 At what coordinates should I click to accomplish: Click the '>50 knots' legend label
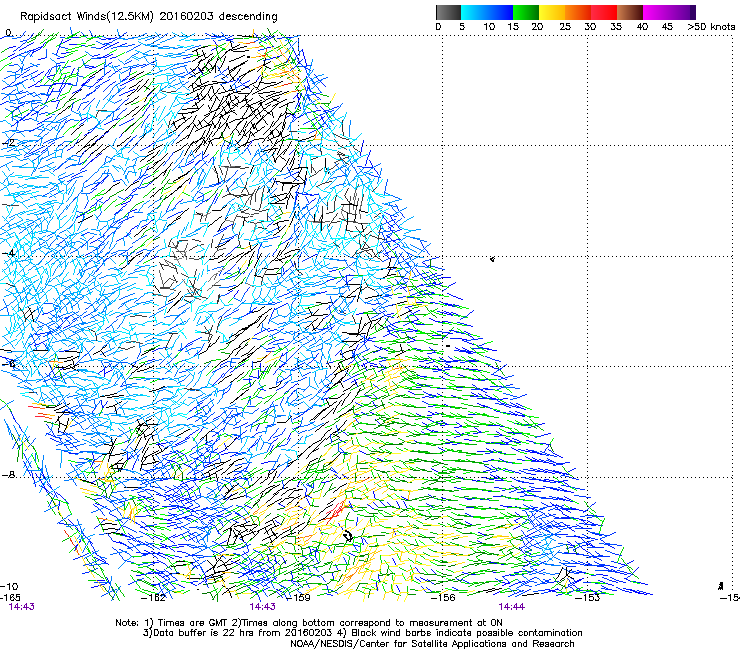coord(711,27)
